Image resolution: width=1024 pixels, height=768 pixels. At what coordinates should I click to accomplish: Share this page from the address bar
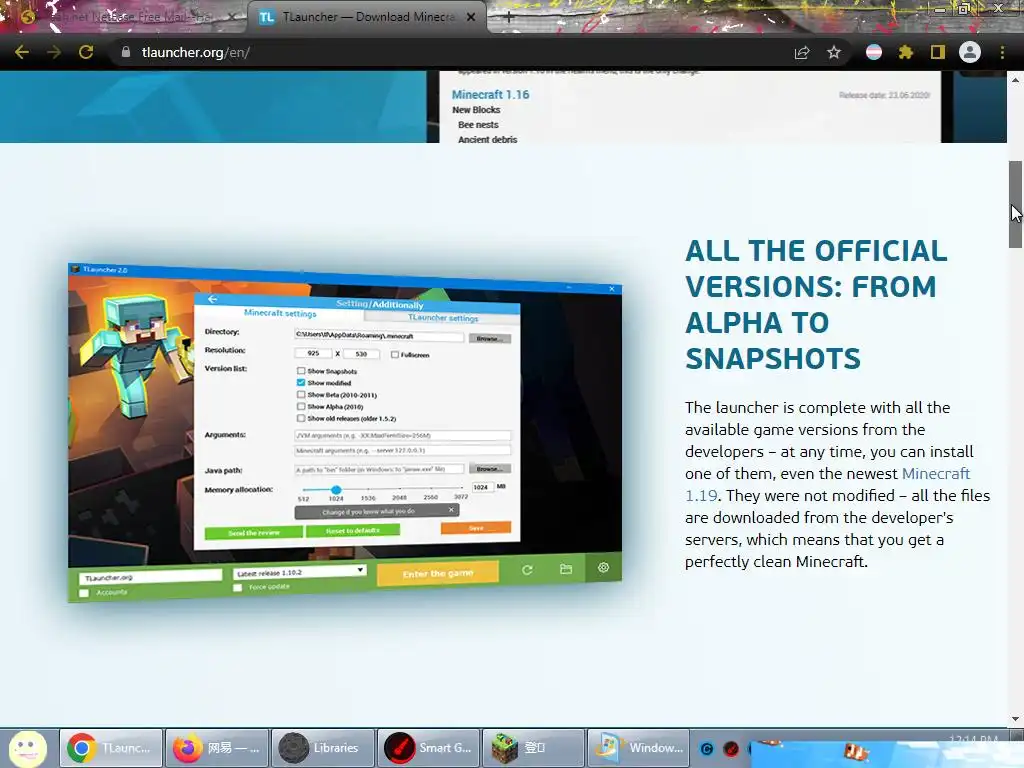[x=802, y=52]
